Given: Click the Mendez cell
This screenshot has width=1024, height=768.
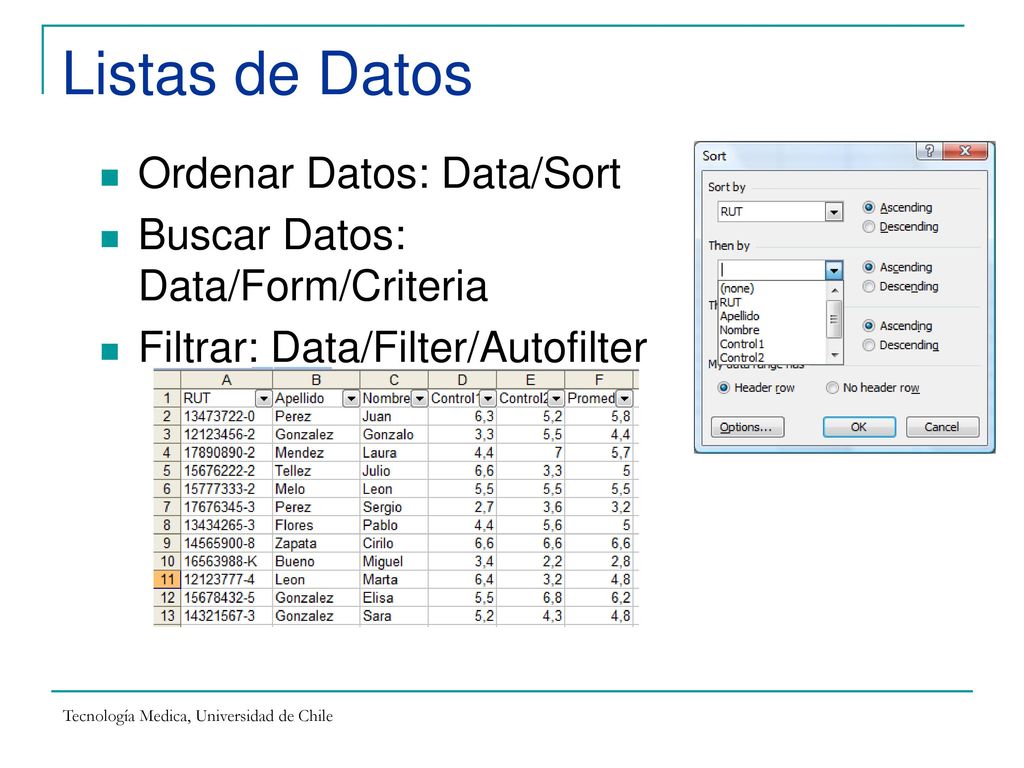Looking at the screenshot, I should coord(316,453).
